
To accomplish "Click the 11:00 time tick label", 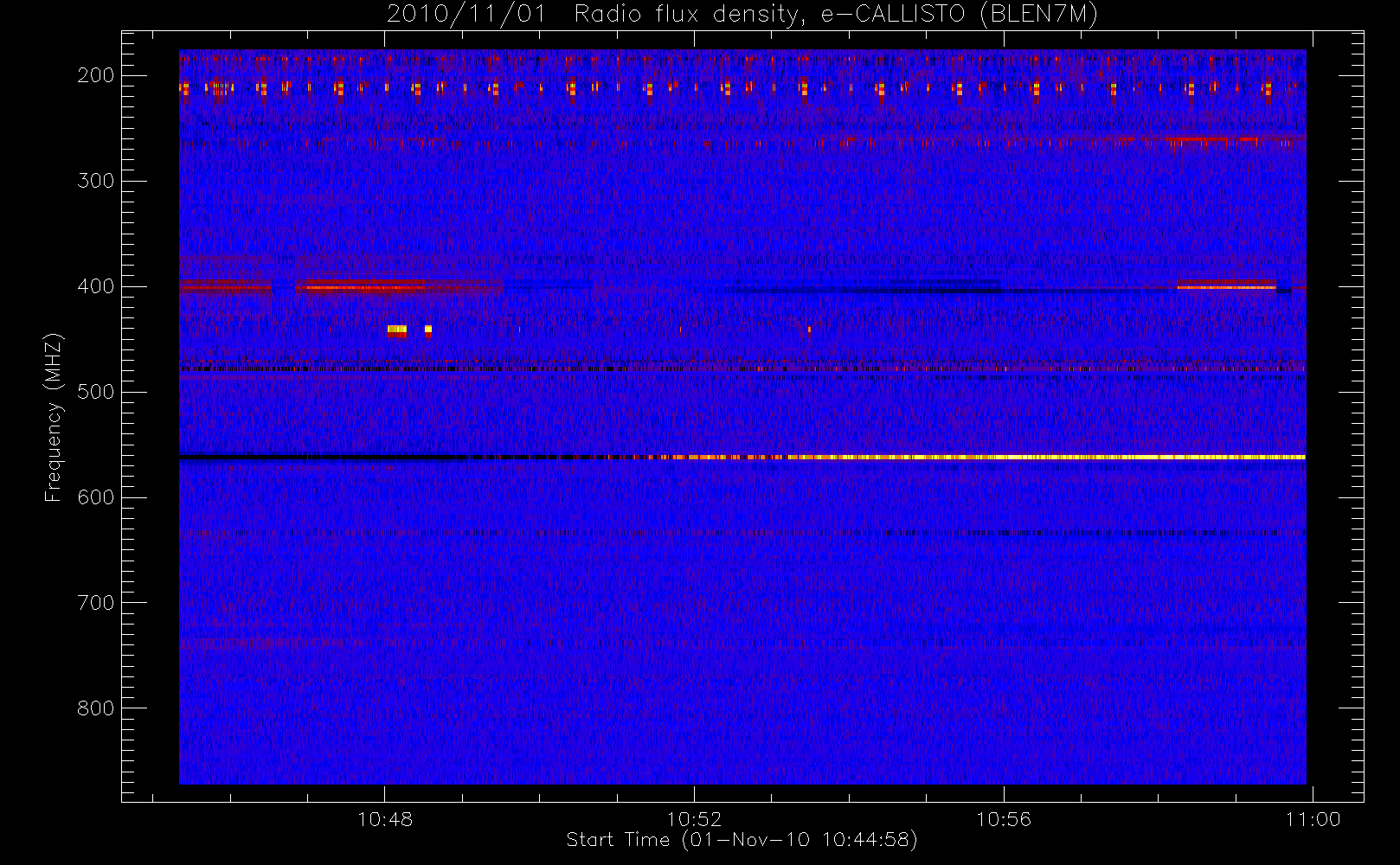I will tap(1313, 819).
